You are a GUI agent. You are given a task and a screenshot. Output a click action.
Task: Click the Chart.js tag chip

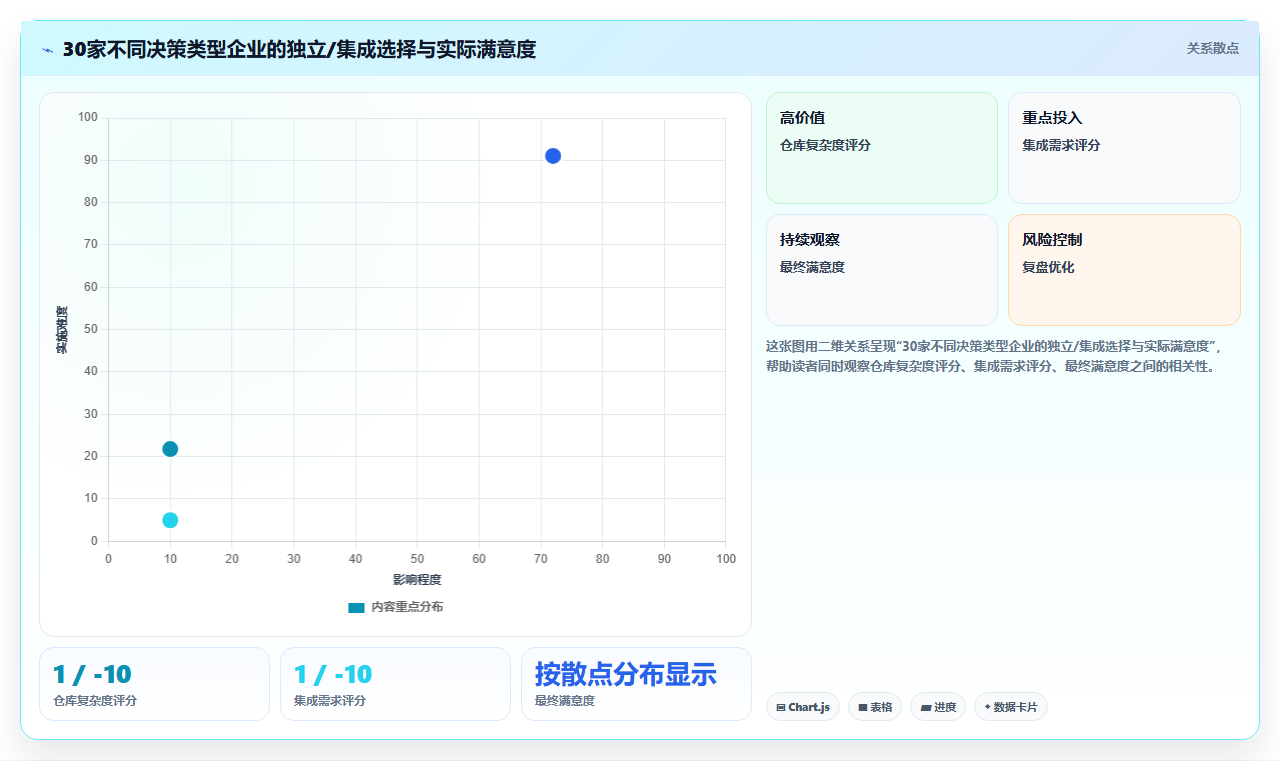[803, 707]
